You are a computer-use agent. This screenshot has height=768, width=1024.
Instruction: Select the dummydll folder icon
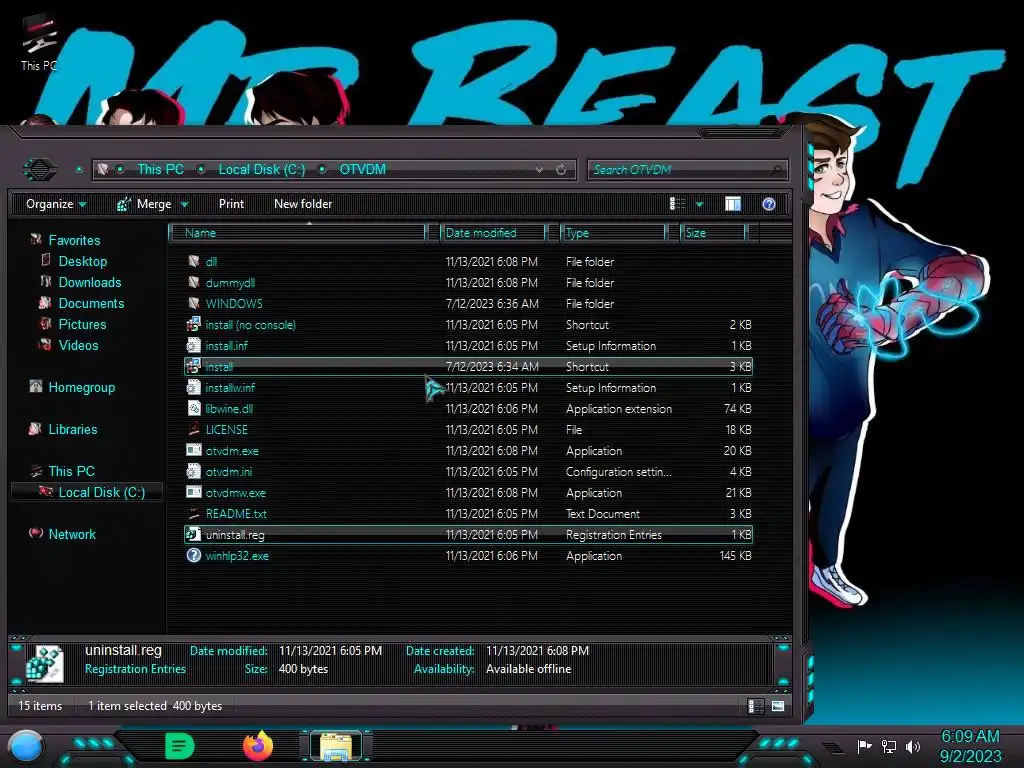pyautogui.click(x=193, y=282)
